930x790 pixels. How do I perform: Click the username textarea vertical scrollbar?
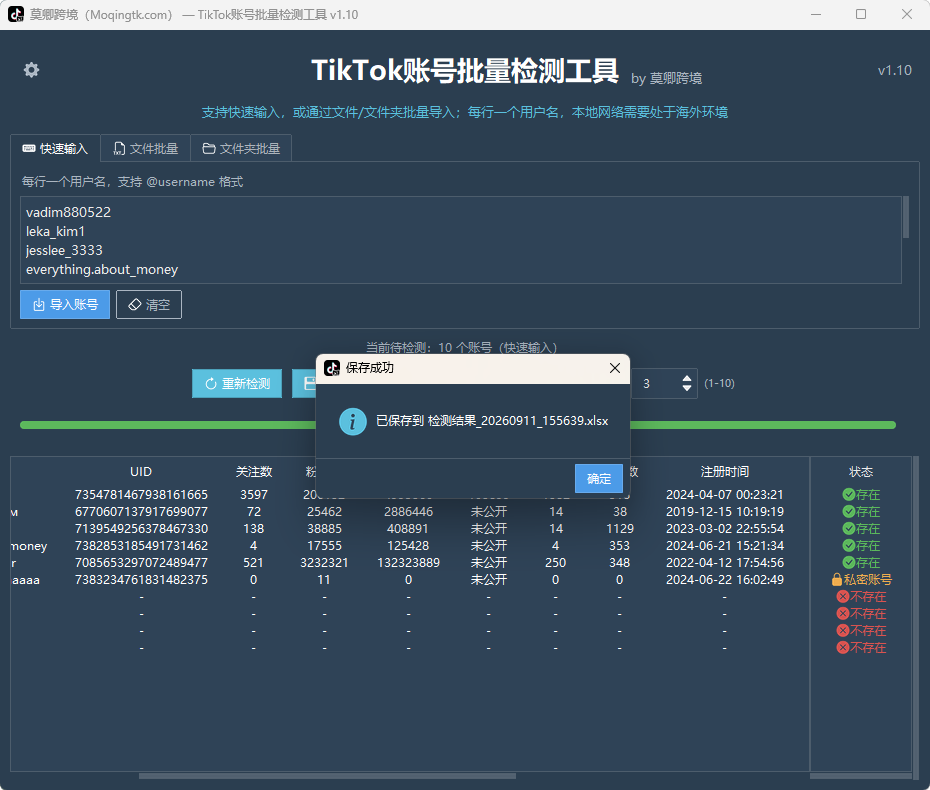(x=906, y=217)
